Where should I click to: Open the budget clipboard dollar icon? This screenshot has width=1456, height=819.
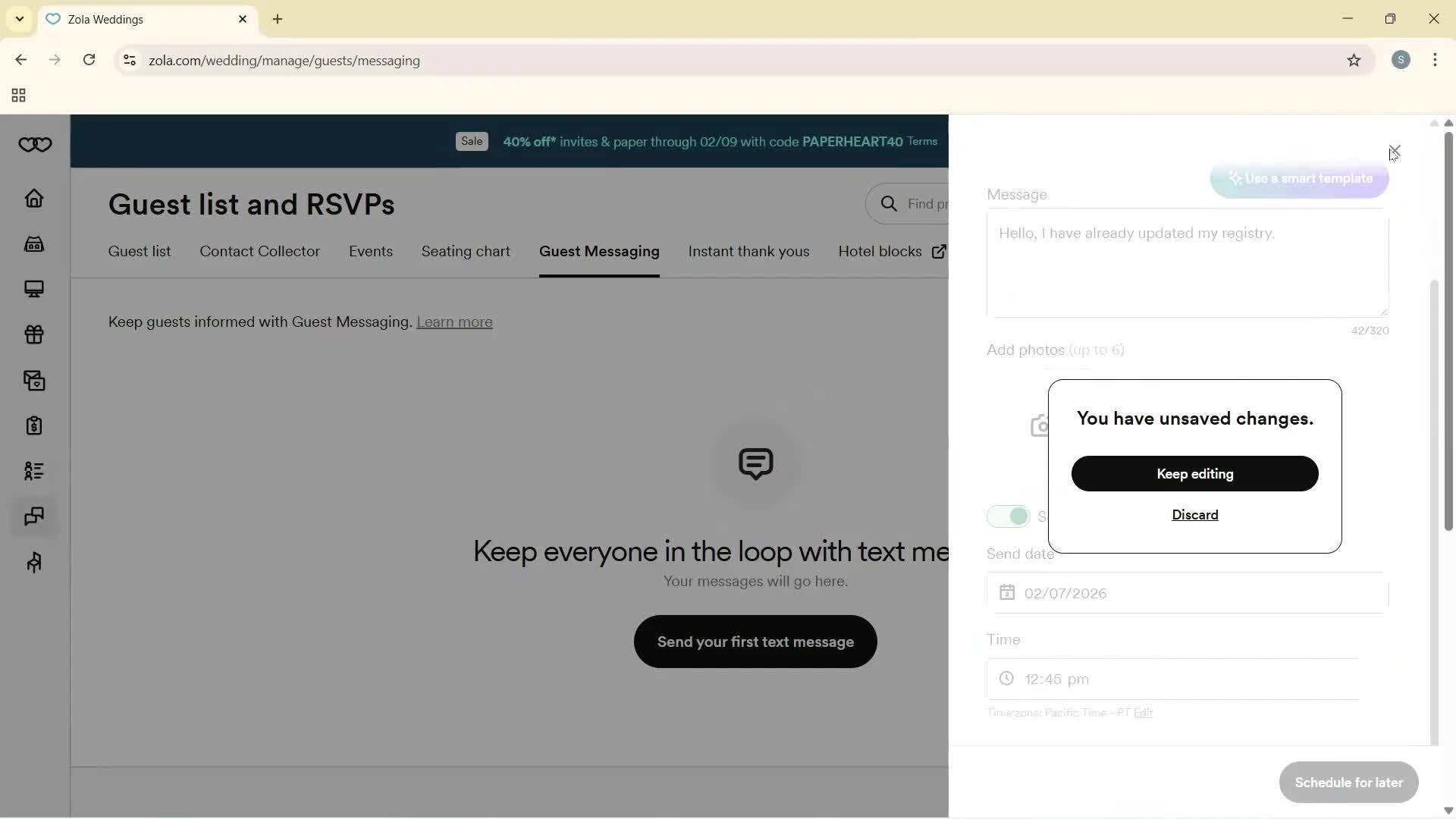(34, 426)
